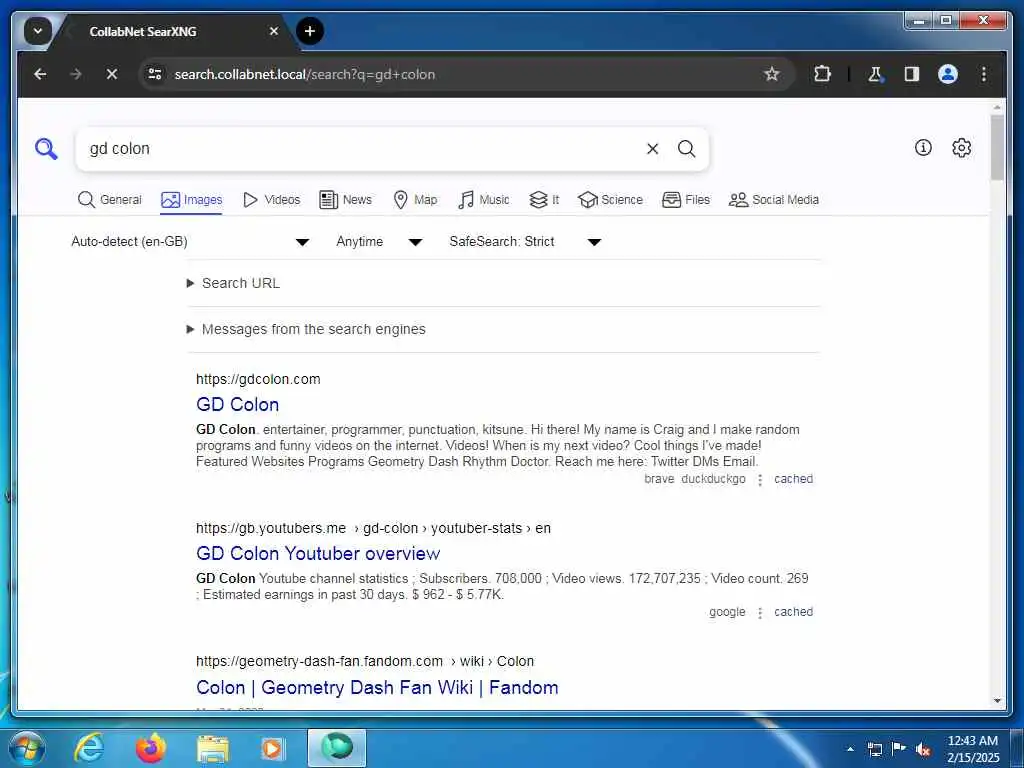Show hidden tray icons arrow
Image resolution: width=1024 pixels, height=768 pixels.
[850, 749]
